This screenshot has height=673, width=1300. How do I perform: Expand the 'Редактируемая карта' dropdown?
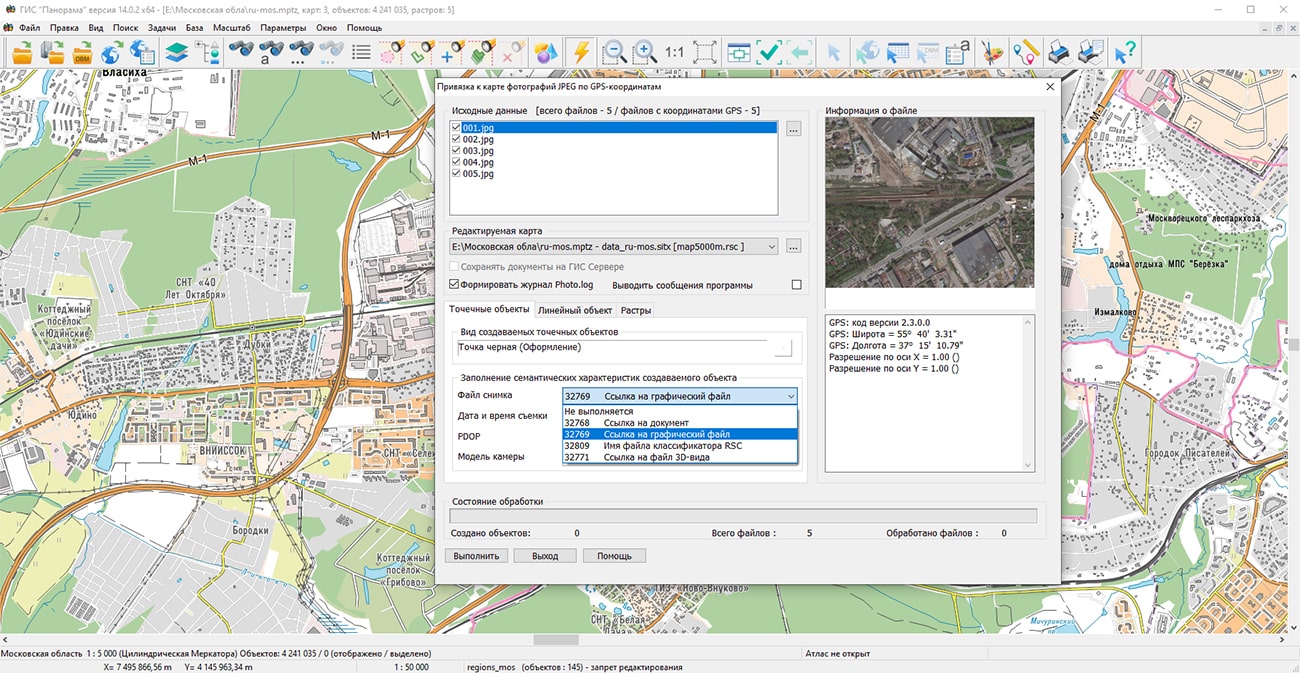pos(770,246)
